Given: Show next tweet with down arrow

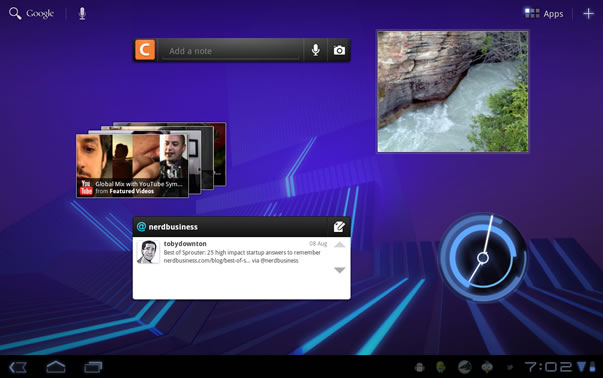Looking at the screenshot, I should 340,270.
